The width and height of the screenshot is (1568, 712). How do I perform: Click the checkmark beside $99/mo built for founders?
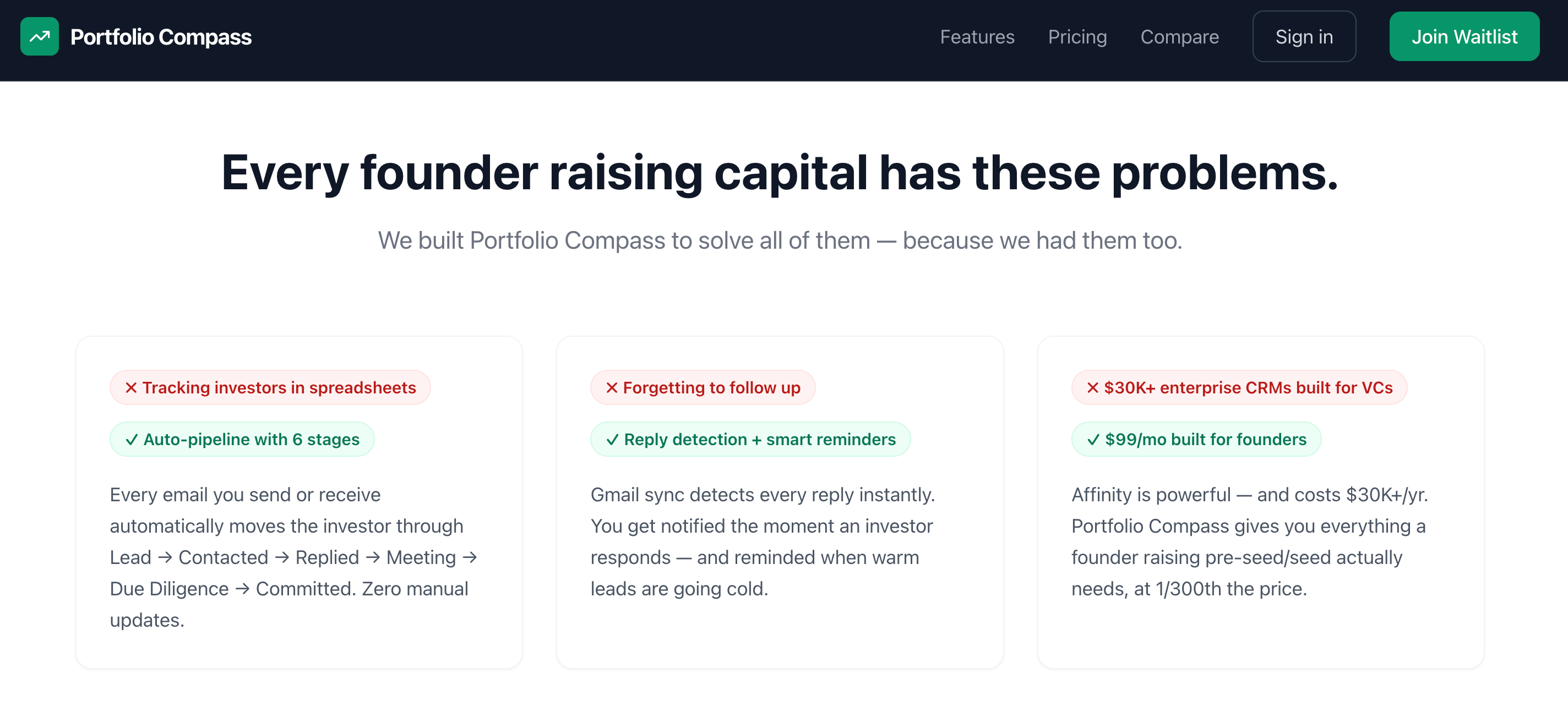pos(1093,440)
